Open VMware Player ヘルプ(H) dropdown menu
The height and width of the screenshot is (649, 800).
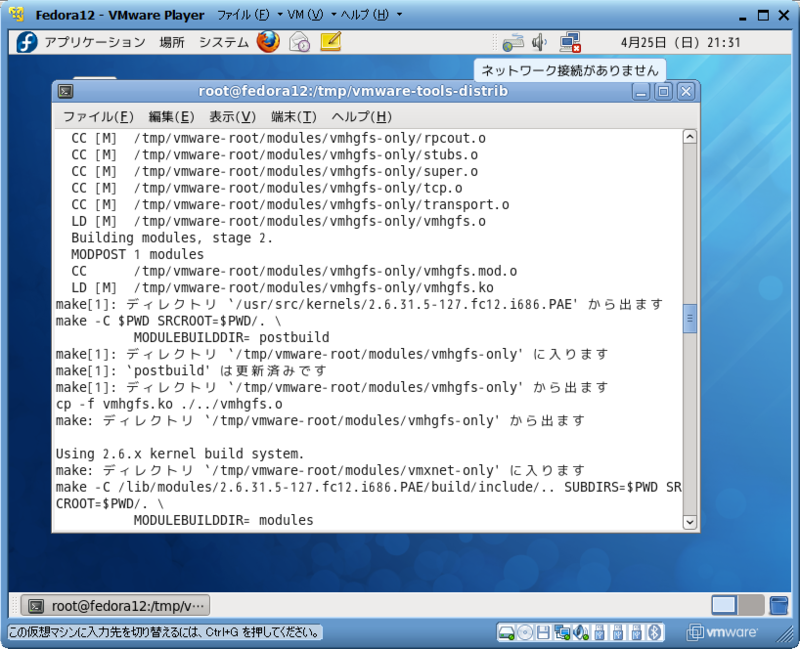tap(371, 15)
